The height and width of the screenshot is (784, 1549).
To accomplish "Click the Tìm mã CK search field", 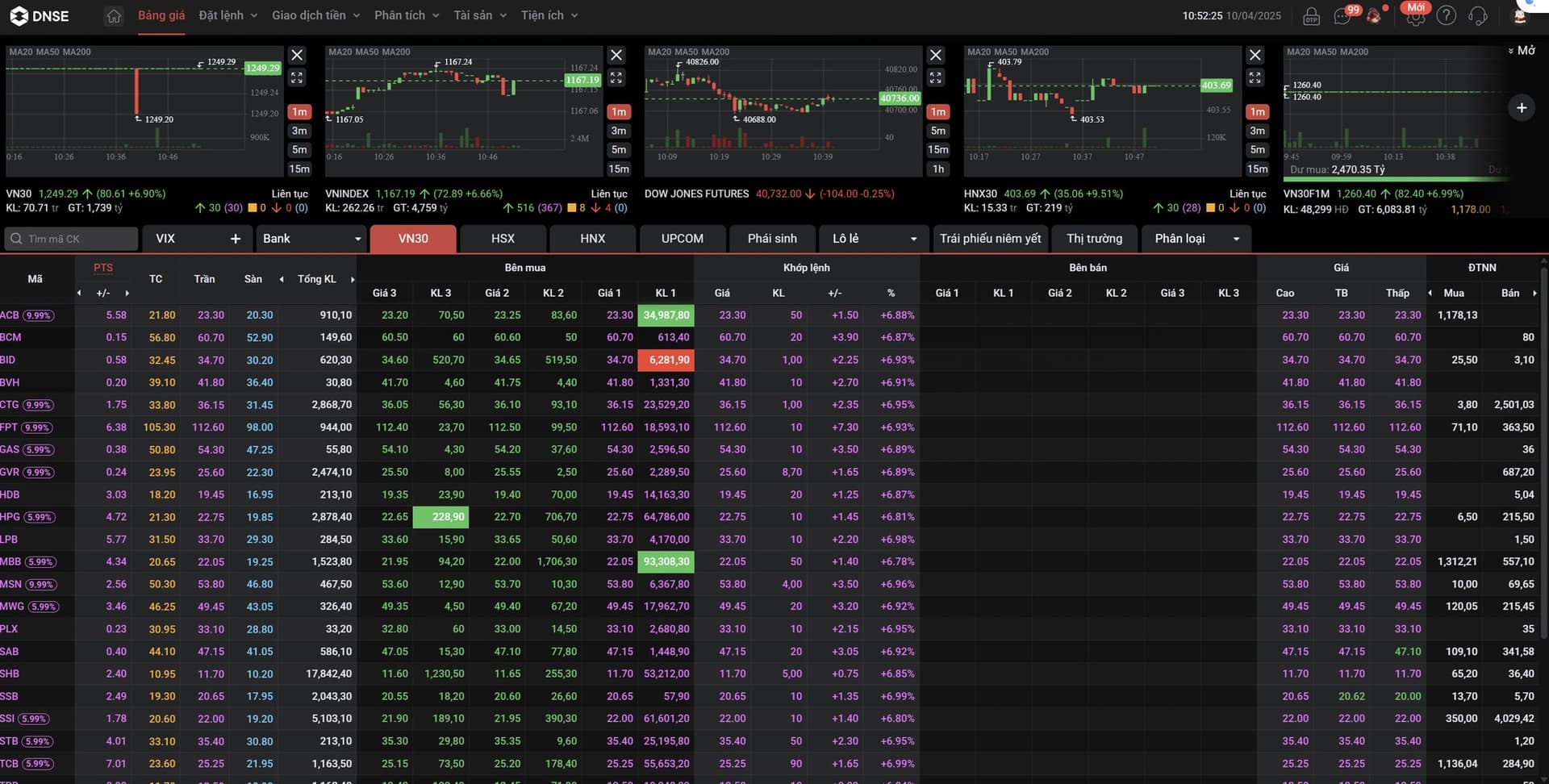I will tap(71, 239).
